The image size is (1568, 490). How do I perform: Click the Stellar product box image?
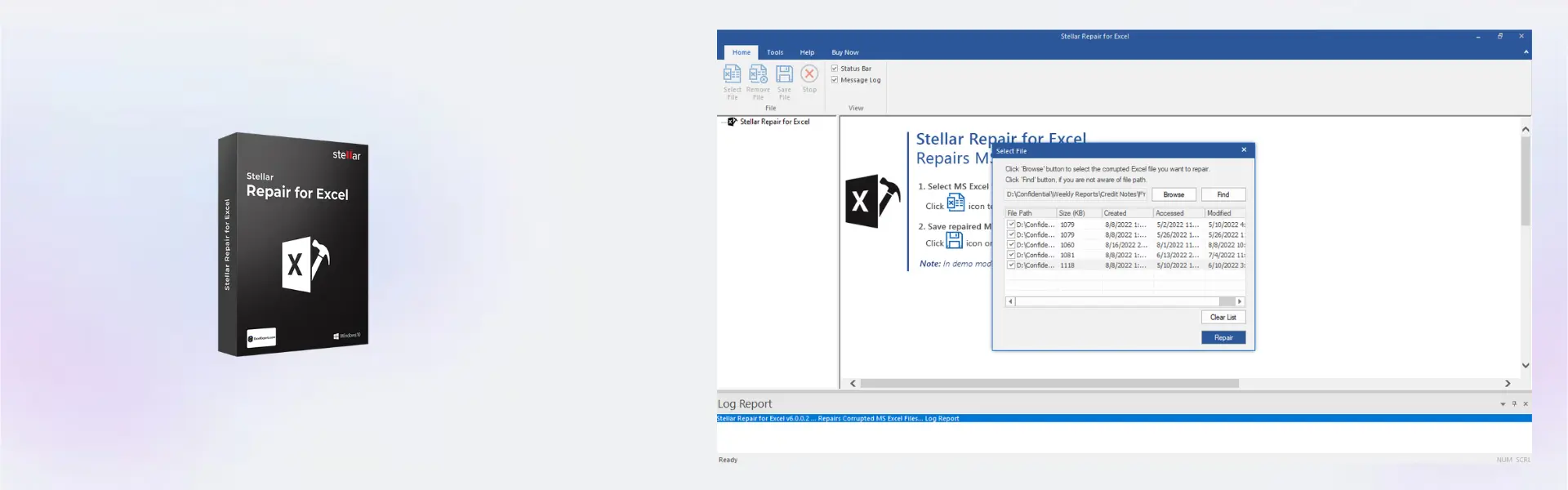coord(293,244)
